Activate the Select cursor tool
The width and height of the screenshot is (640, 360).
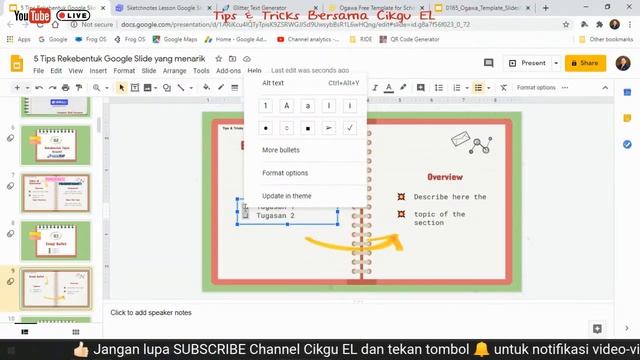pyautogui.click(x=121, y=88)
